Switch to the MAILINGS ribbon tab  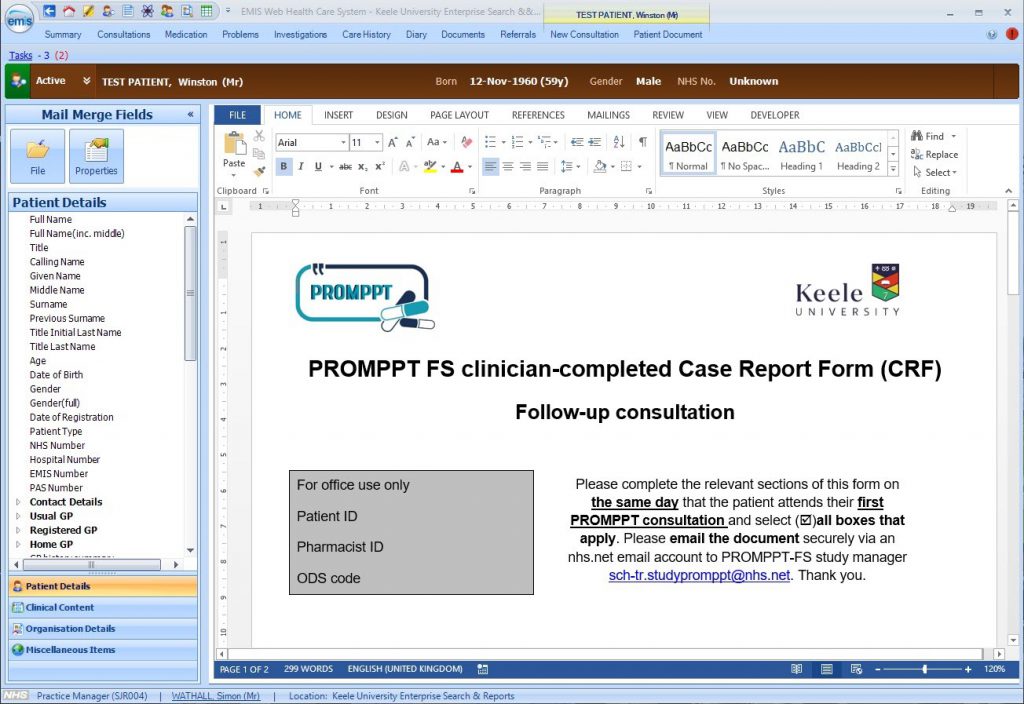coord(608,115)
